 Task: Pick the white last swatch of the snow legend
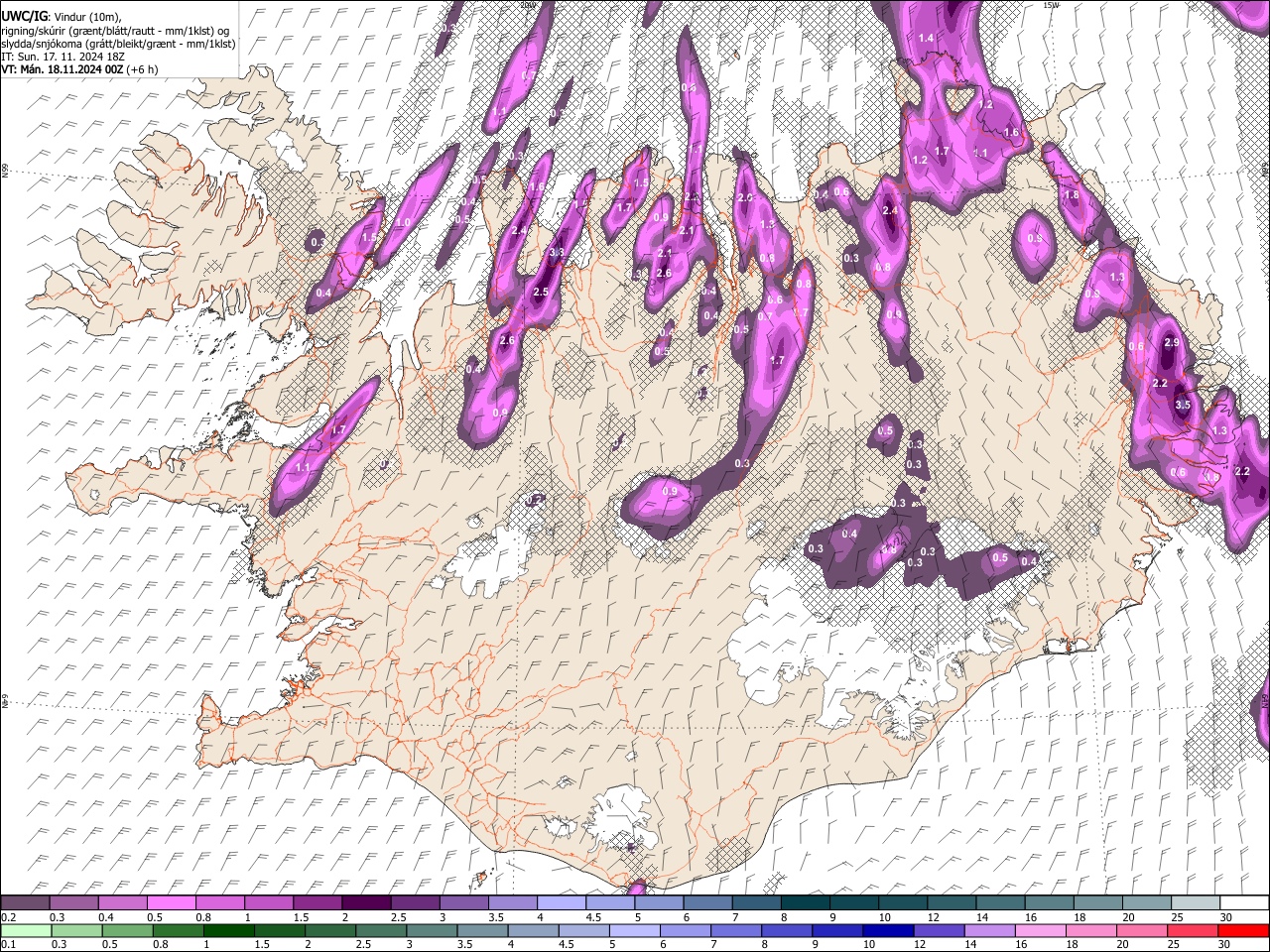pos(1244,902)
